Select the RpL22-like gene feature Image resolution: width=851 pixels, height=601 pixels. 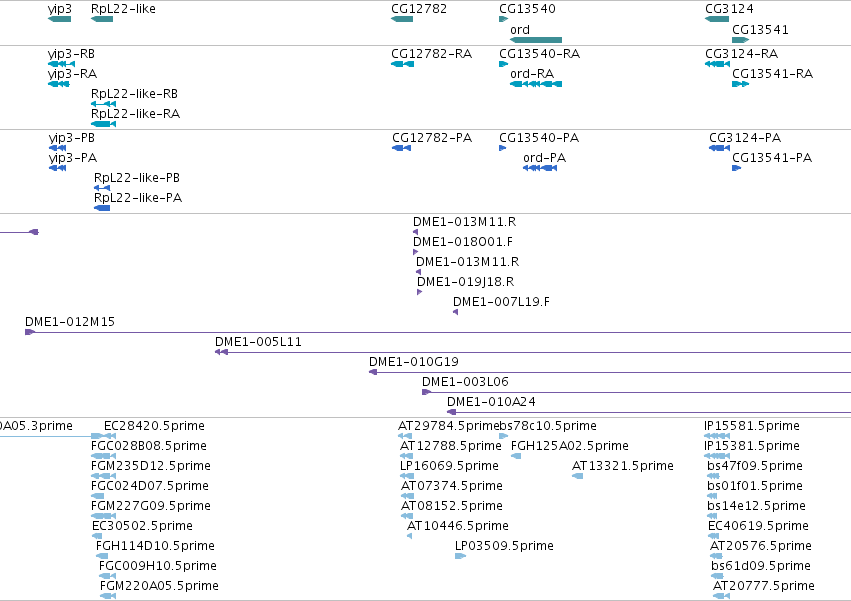pos(102,19)
